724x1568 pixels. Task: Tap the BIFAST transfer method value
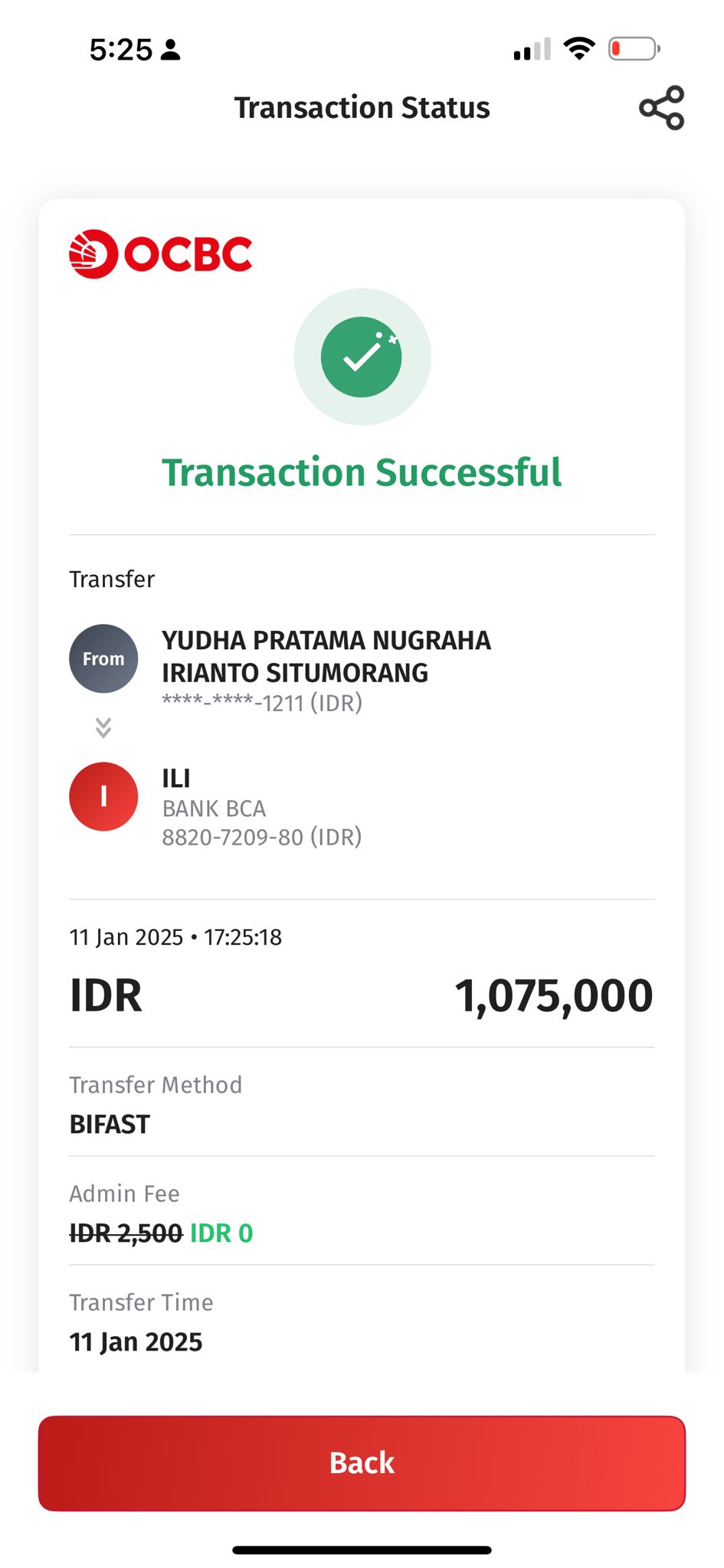click(110, 1124)
